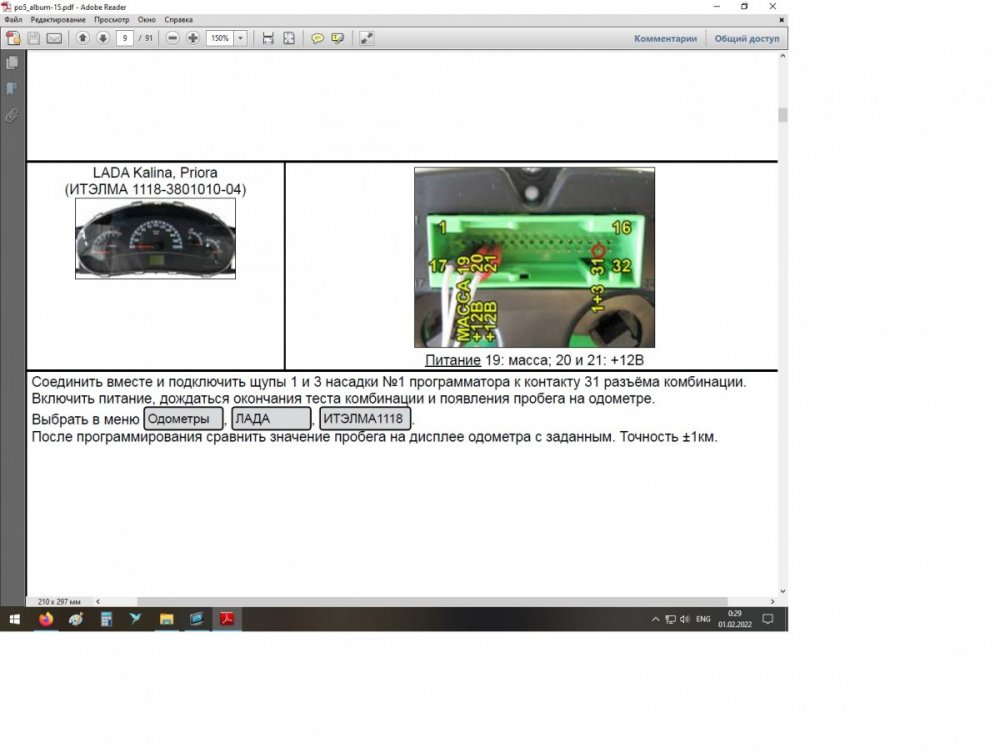
Task: Click the ЛАДА menu box in text
Action: tap(271, 419)
